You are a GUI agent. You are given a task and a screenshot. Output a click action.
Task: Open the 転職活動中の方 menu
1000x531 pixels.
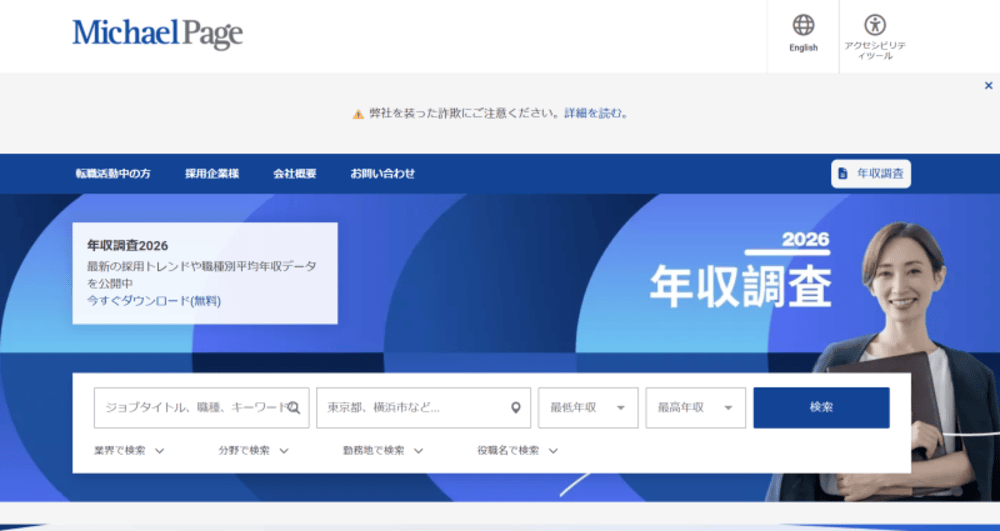(x=113, y=174)
